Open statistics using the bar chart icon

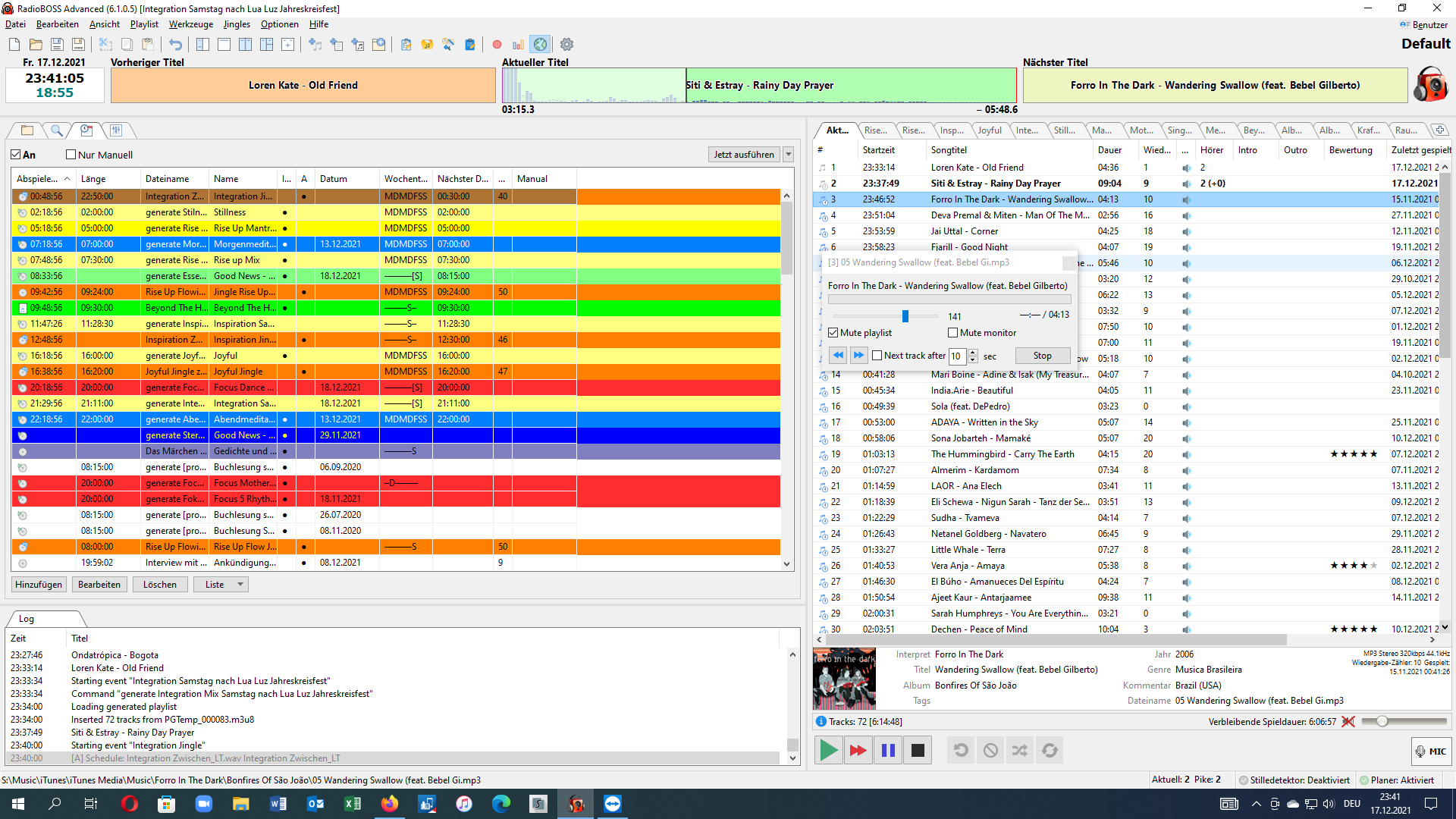coord(518,45)
